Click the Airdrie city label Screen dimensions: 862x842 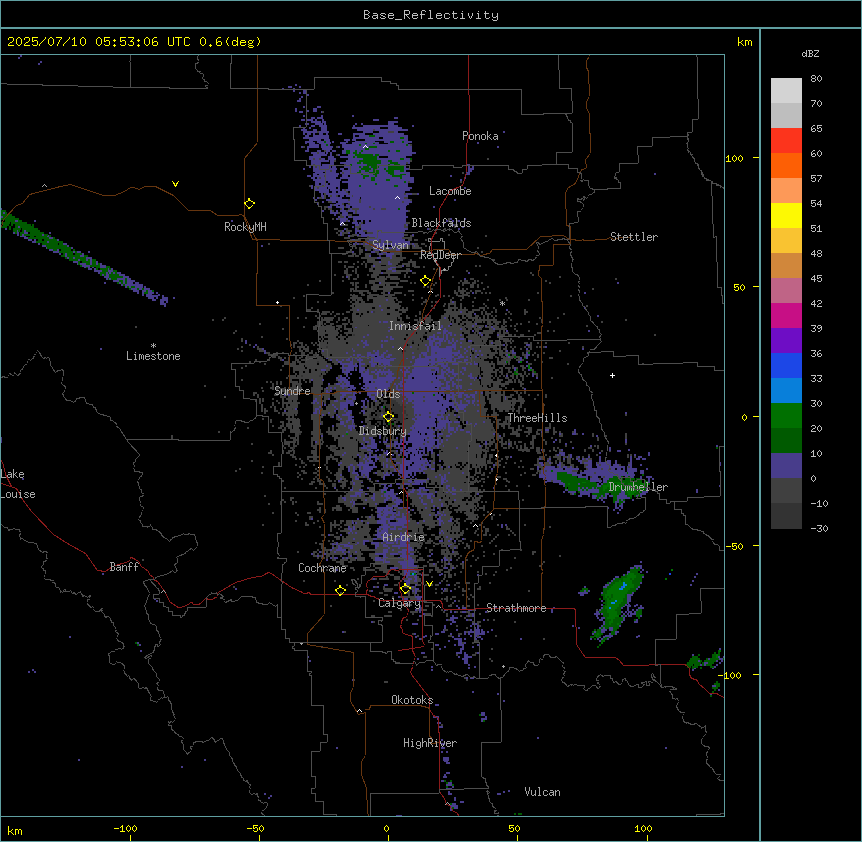pos(403,537)
